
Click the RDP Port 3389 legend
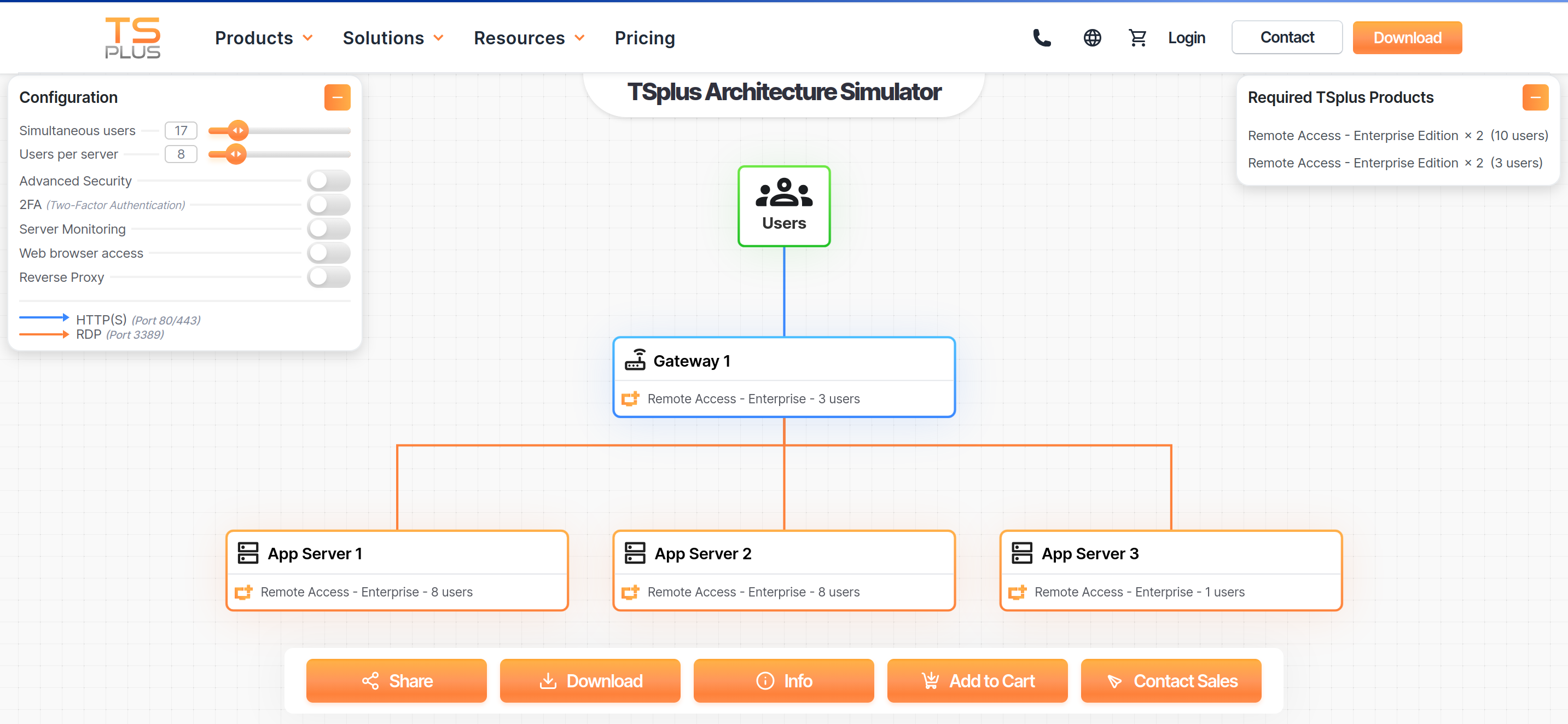[x=91, y=334]
